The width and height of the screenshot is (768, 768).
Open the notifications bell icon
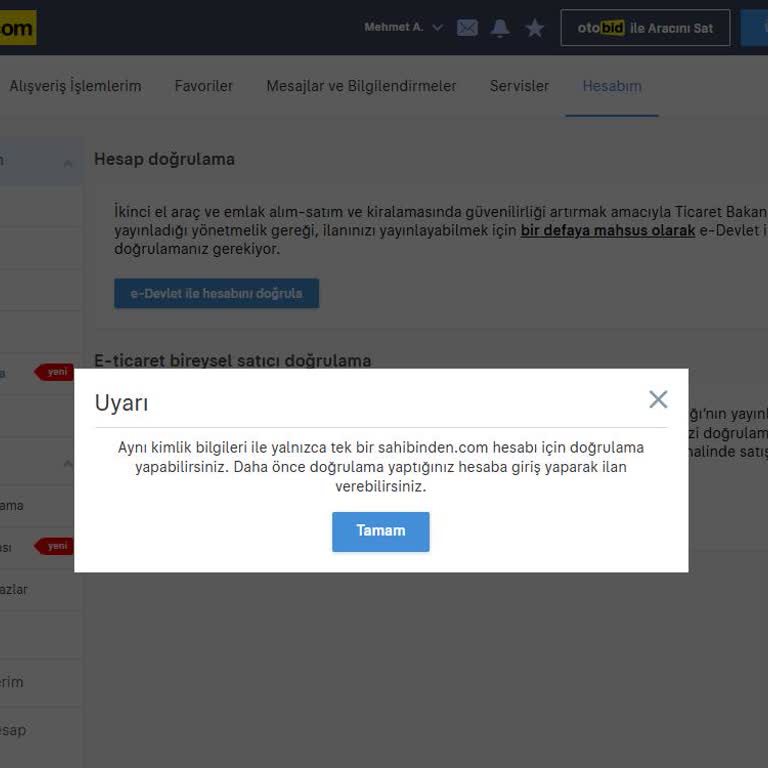[x=500, y=28]
